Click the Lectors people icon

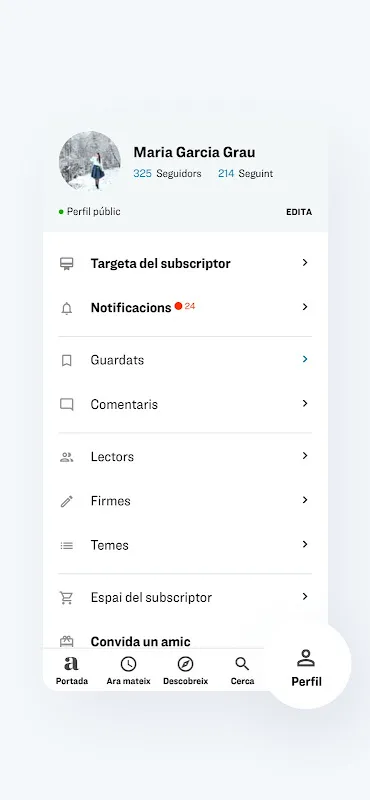[66, 457]
